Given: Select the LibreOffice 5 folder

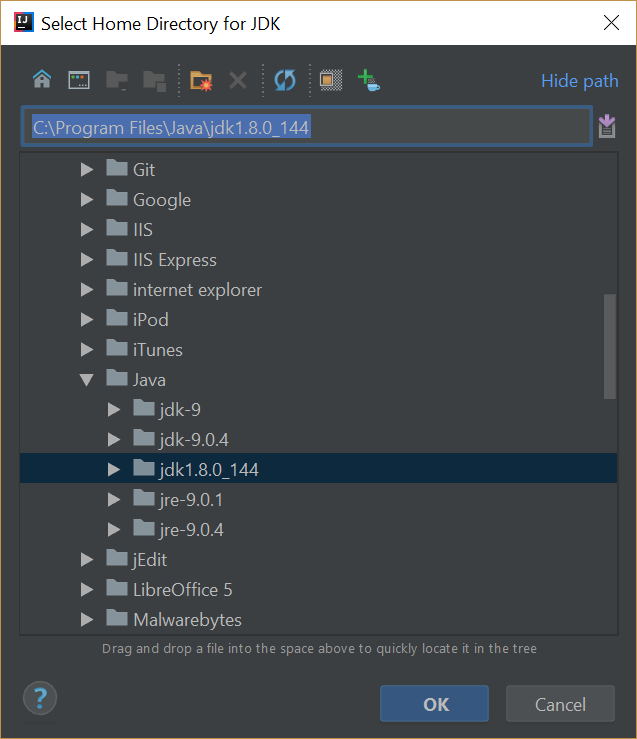Looking at the screenshot, I should coord(182,589).
